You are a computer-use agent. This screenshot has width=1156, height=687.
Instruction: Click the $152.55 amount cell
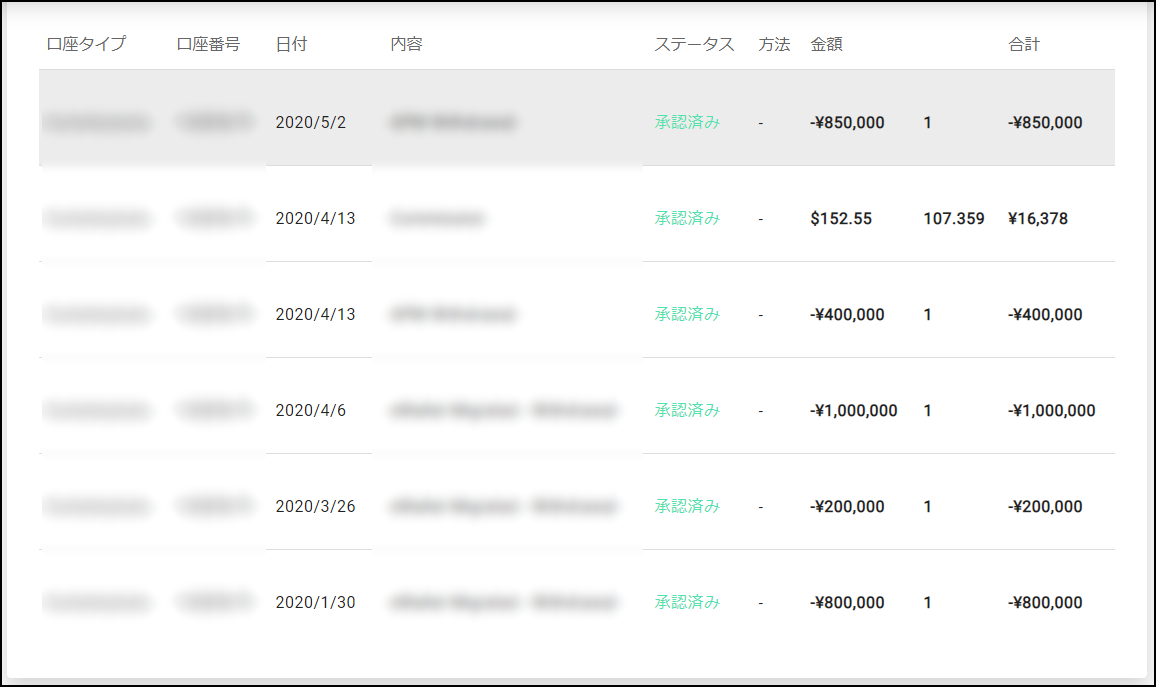[x=841, y=219]
